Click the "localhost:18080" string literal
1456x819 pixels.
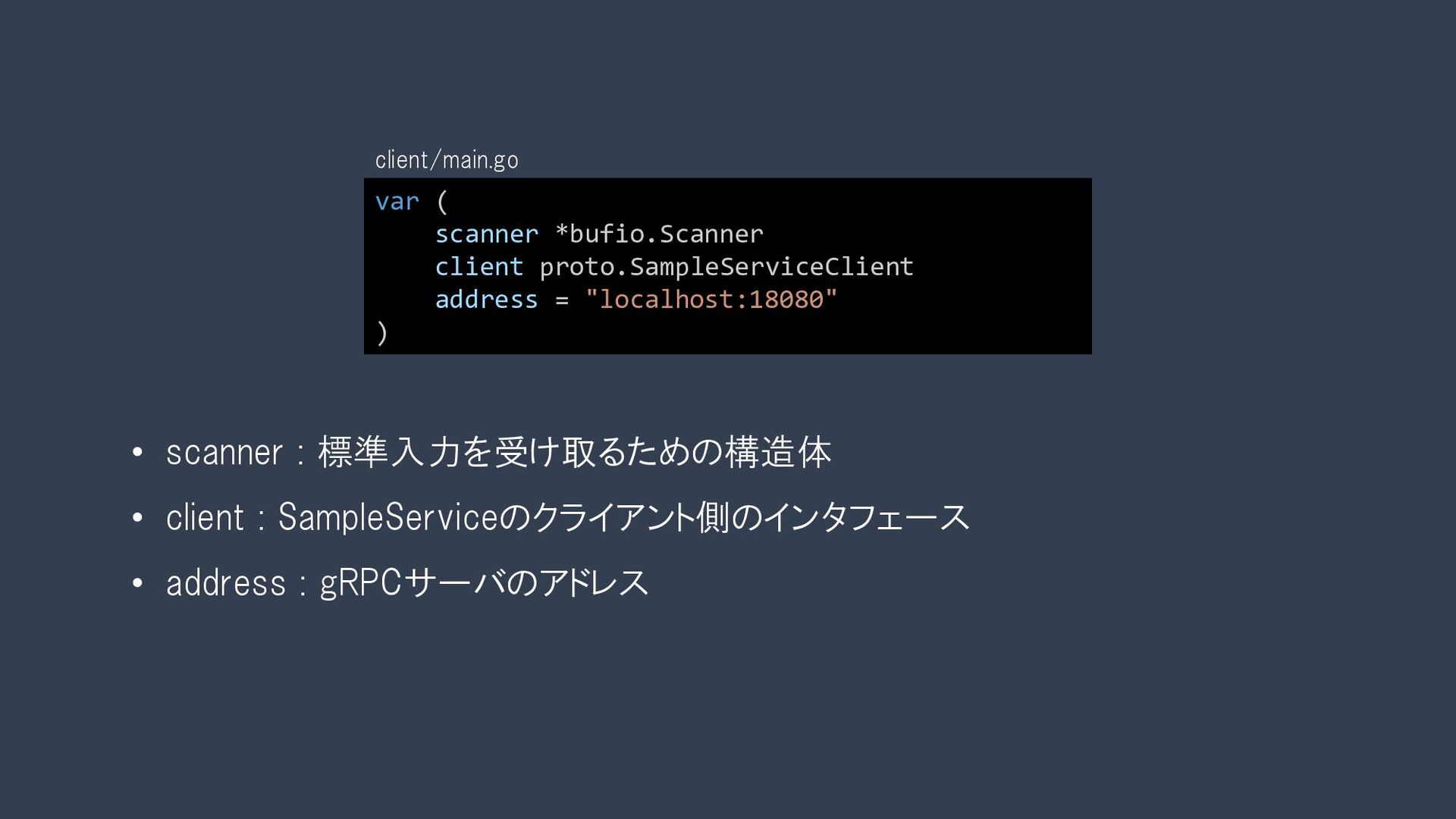pyautogui.click(x=711, y=300)
